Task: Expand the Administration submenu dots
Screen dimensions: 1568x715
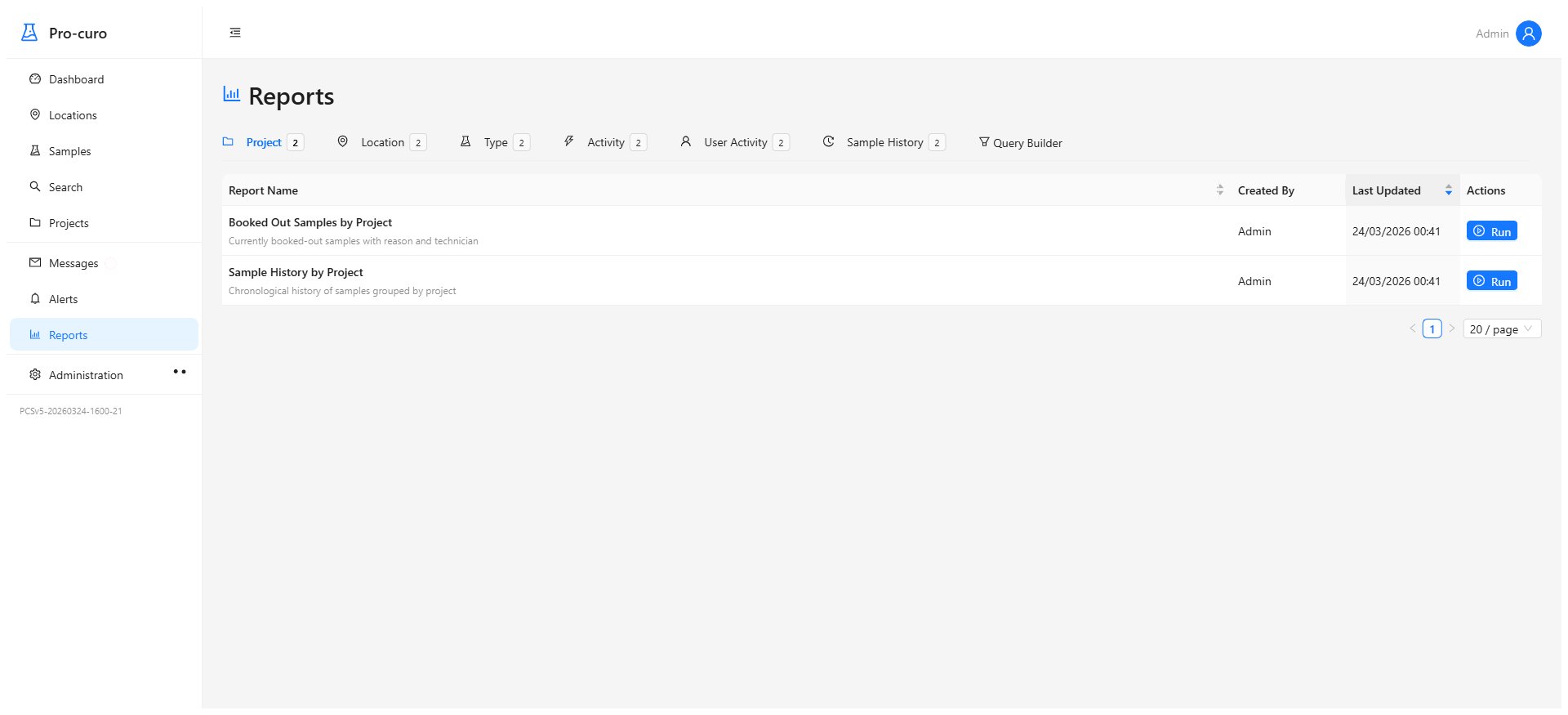Action: [x=180, y=372]
